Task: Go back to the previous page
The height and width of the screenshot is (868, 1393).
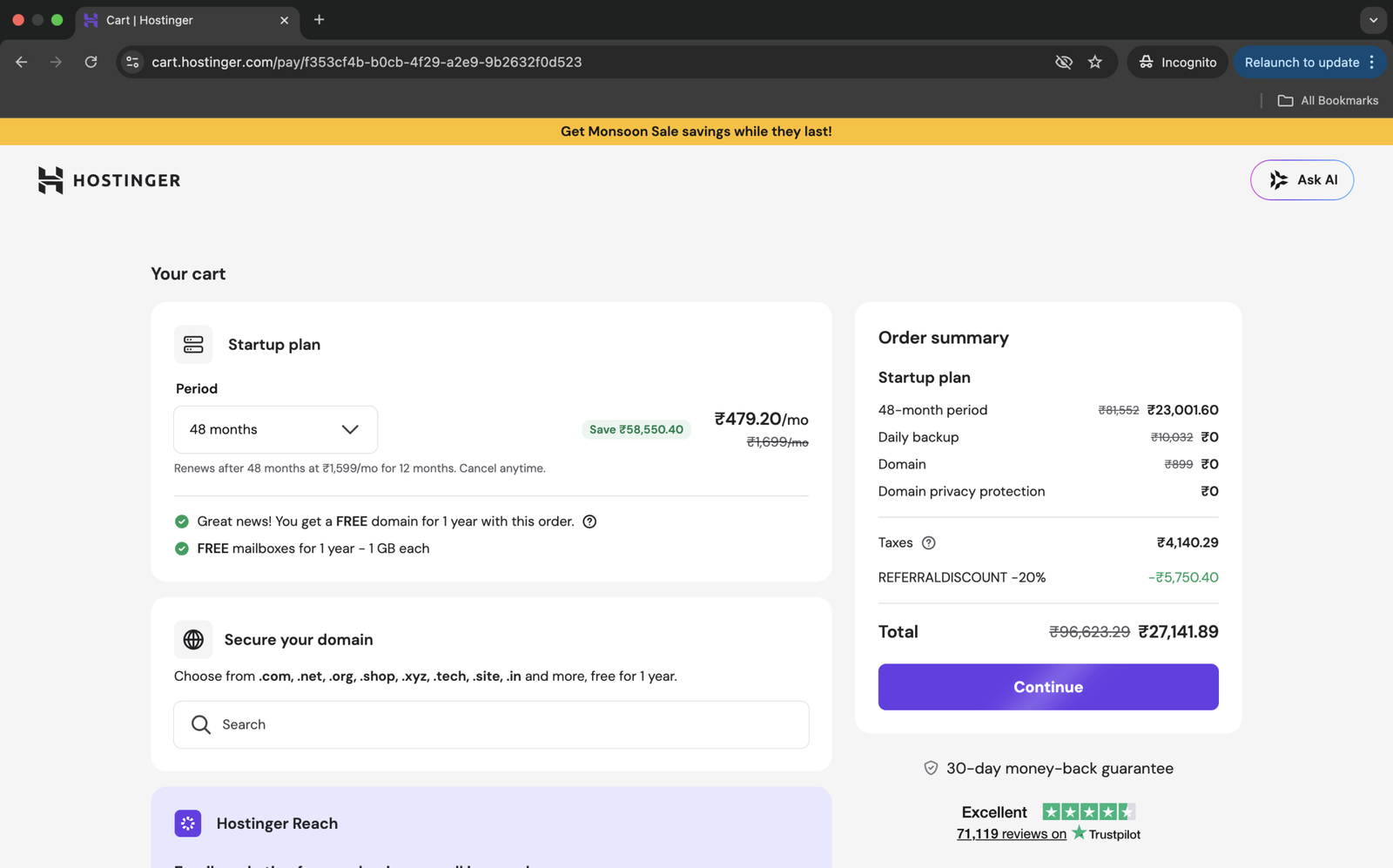Action: (22, 62)
